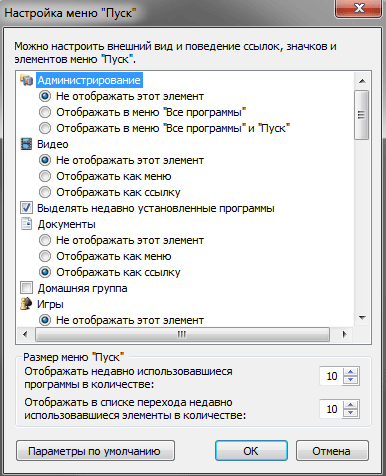
Task: Click the vertical scrollbar down arrow
Action: tap(362, 318)
